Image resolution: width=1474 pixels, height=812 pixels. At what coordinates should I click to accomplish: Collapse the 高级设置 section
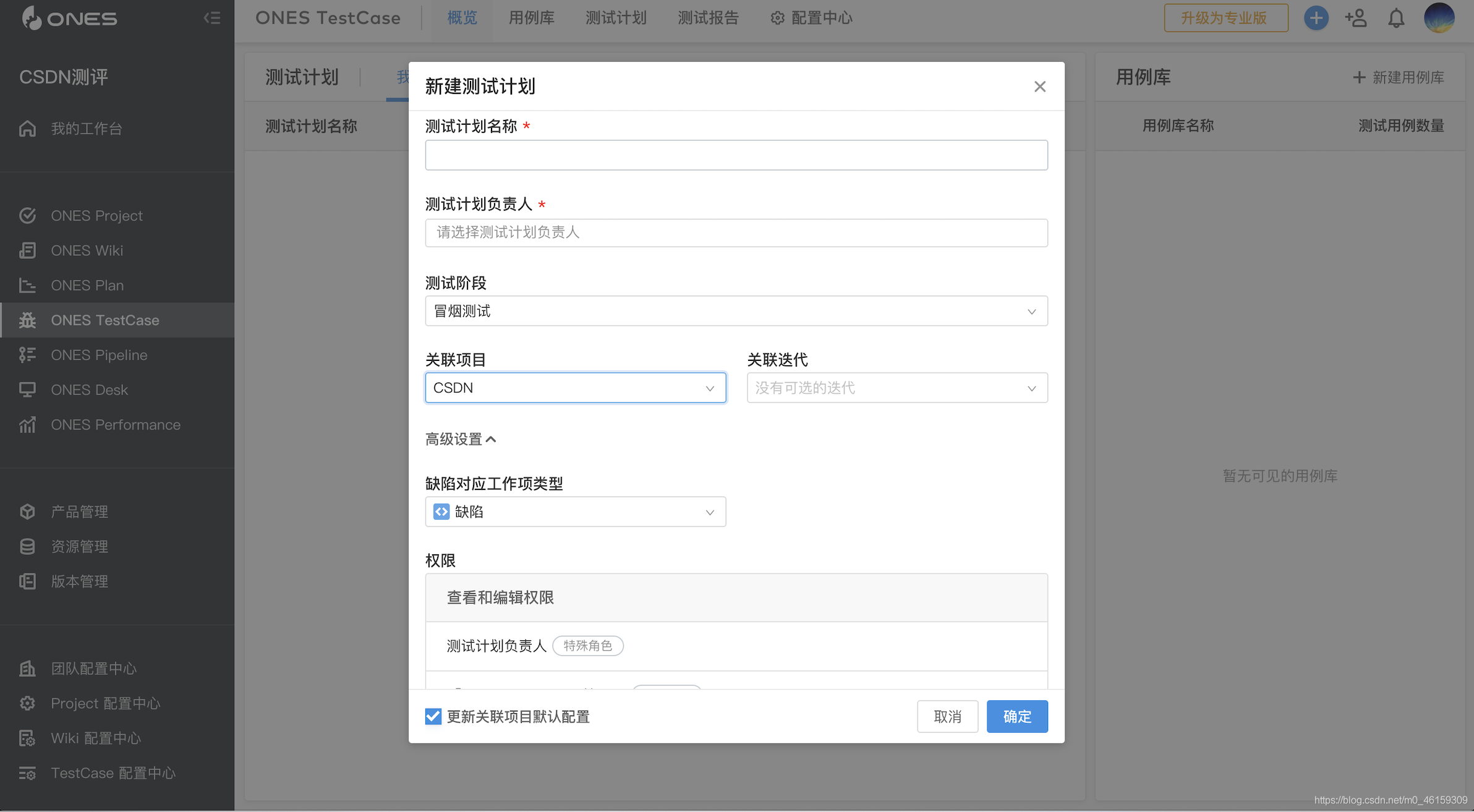pyautogui.click(x=461, y=439)
